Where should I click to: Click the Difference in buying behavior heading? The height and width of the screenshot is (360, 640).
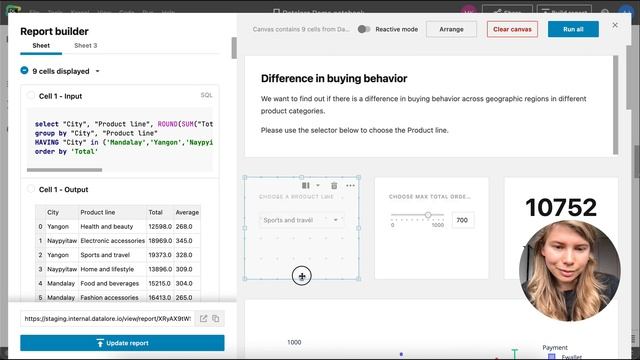point(334,78)
